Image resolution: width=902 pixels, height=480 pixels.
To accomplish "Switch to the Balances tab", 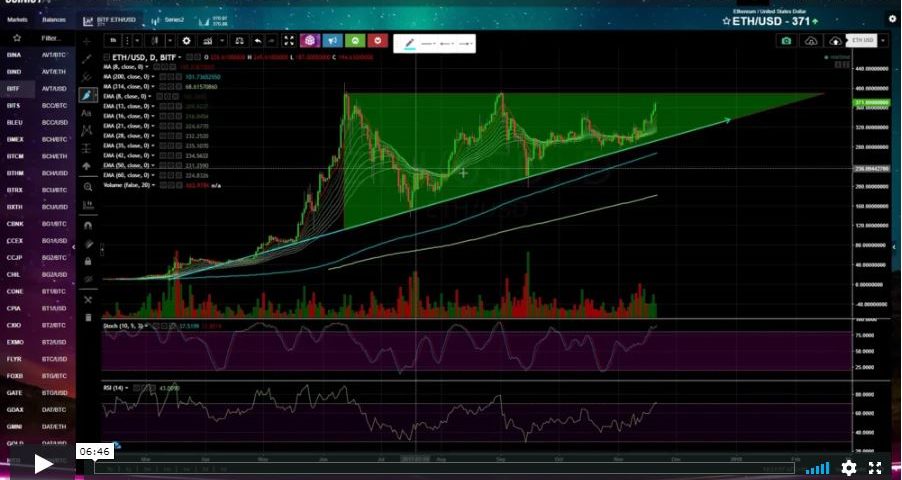I will coord(54,19).
